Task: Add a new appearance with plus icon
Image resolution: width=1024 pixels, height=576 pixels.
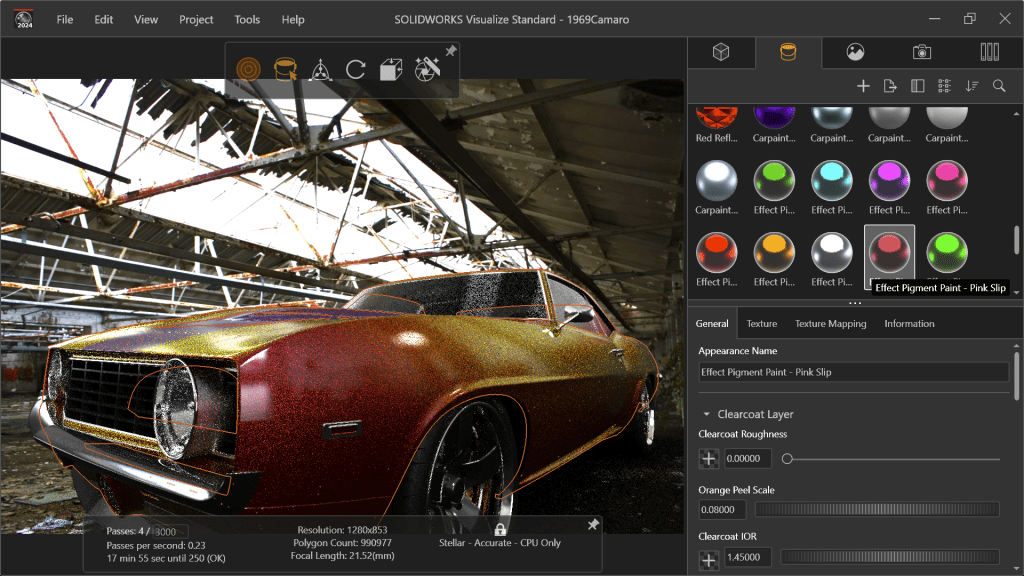Action: (x=863, y=86)
